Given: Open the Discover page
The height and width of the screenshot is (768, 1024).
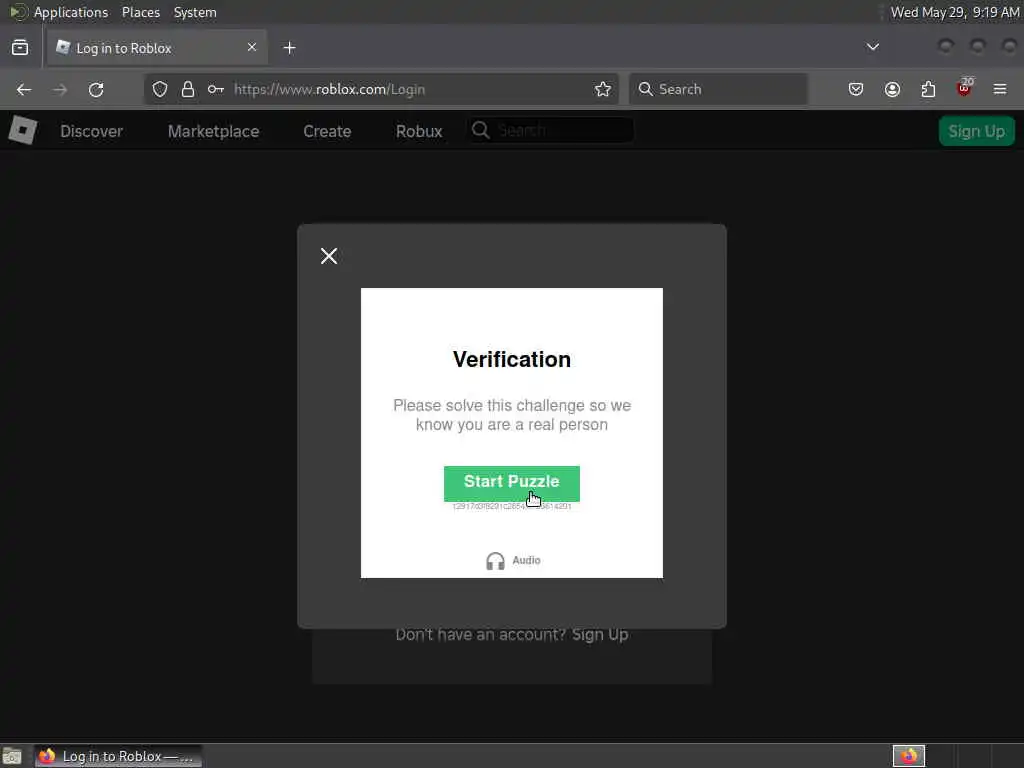Looking at the screenshot, I should 91,131.
